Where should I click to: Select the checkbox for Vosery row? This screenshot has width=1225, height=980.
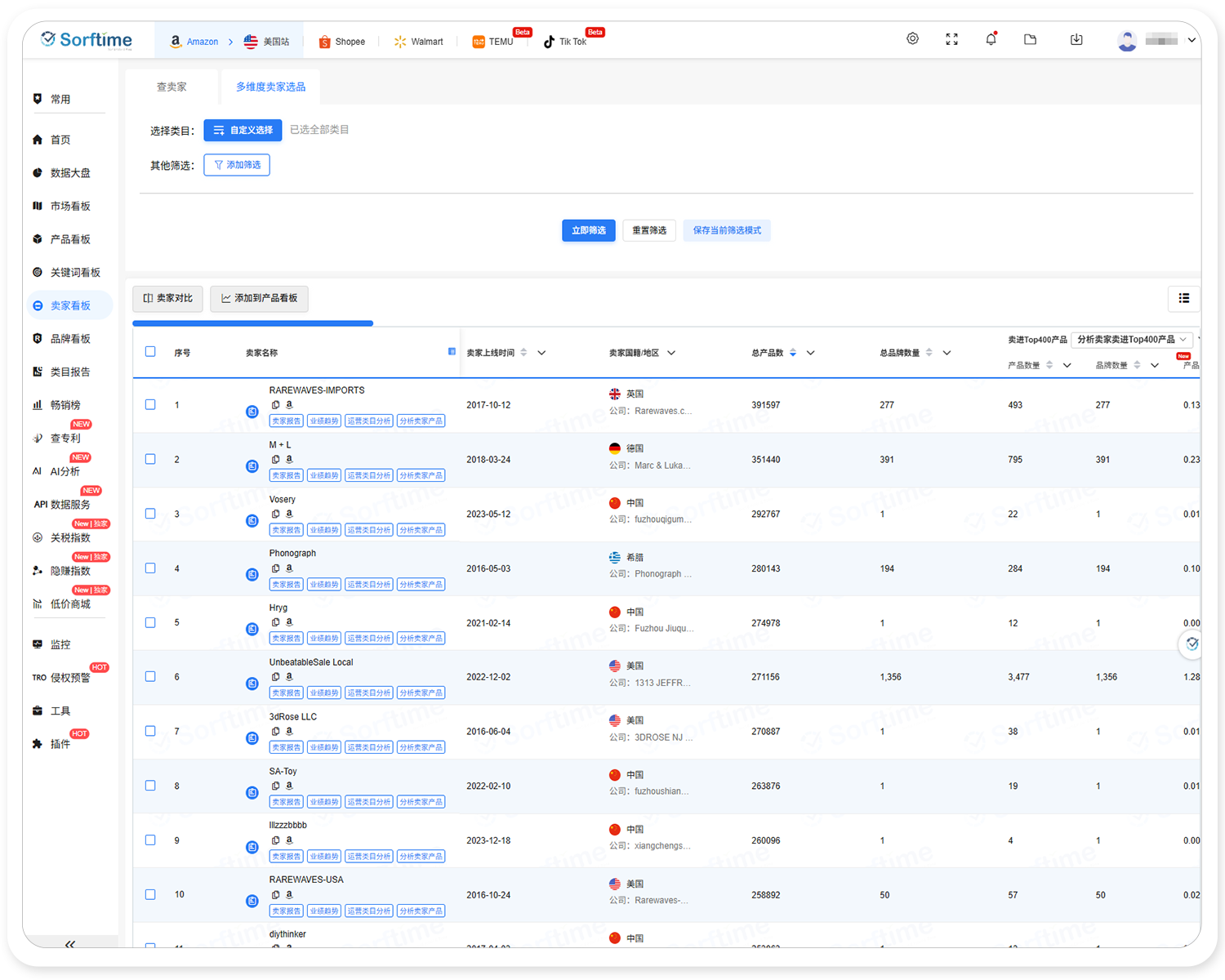pyautogui.click(x=150, y=514)
